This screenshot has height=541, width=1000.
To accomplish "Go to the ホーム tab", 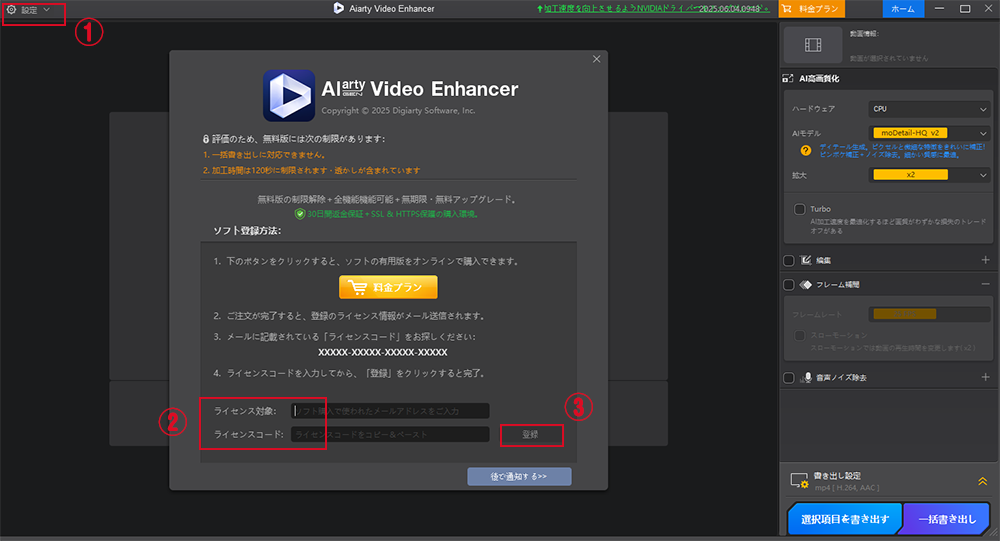I will [x=903, y=9].
